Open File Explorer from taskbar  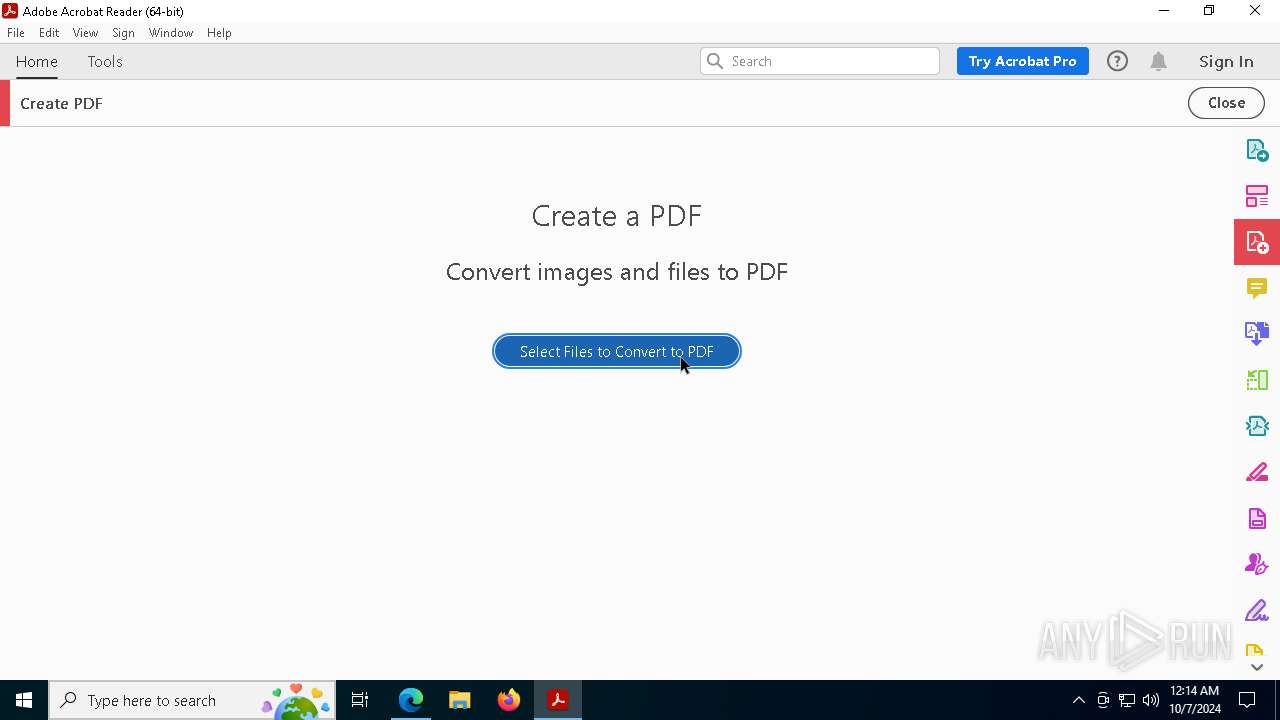[x=459, y=700]
